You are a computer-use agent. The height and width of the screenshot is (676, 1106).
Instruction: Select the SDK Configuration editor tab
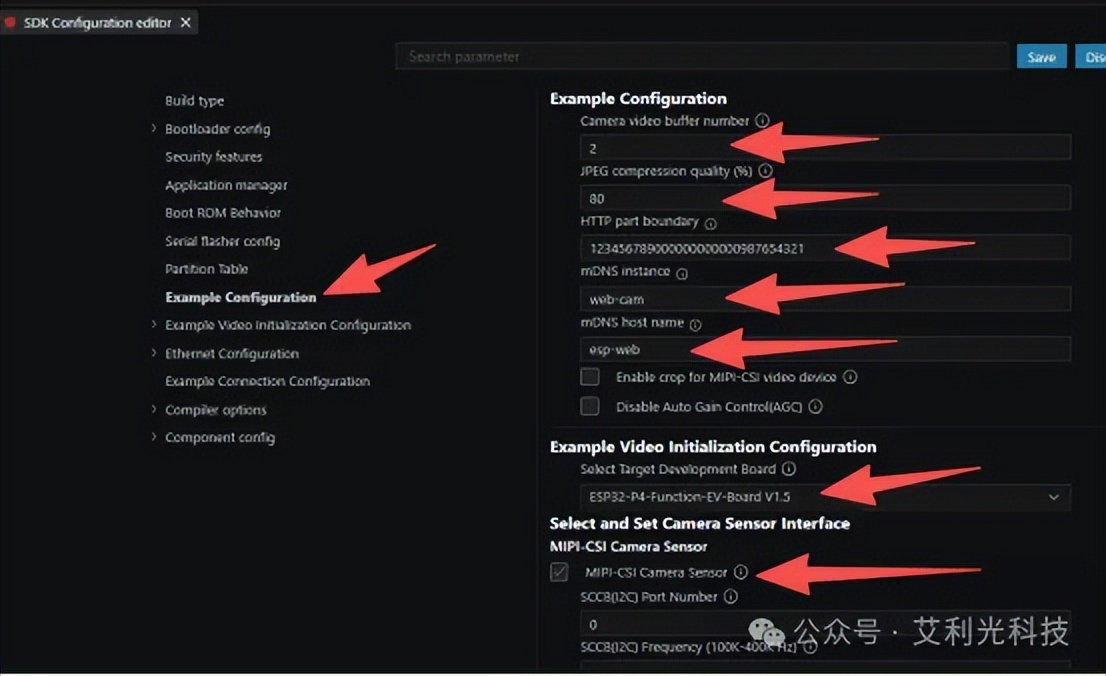point(97,23)
